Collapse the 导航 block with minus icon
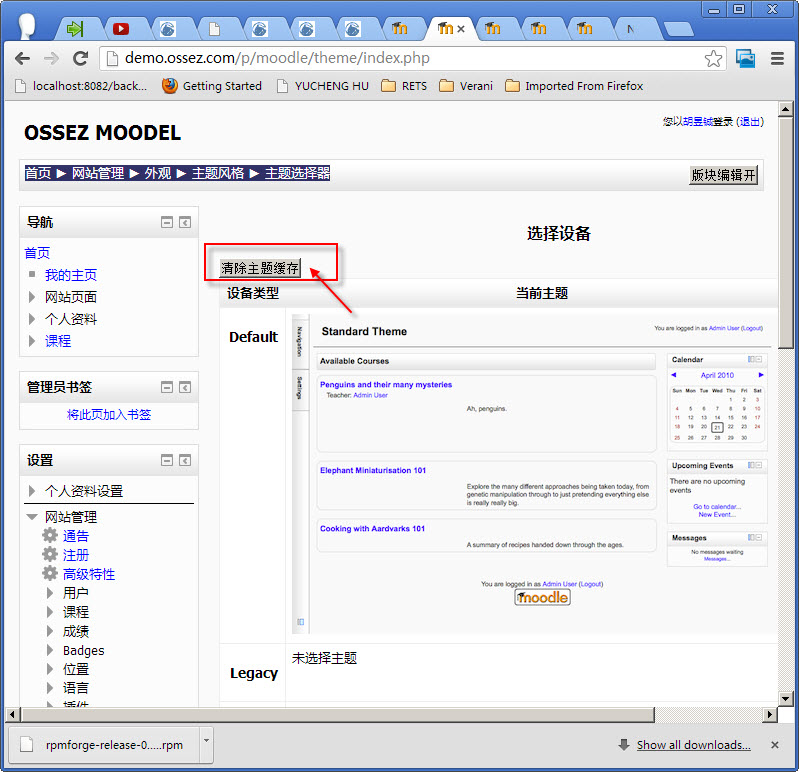 coord(167,222)
